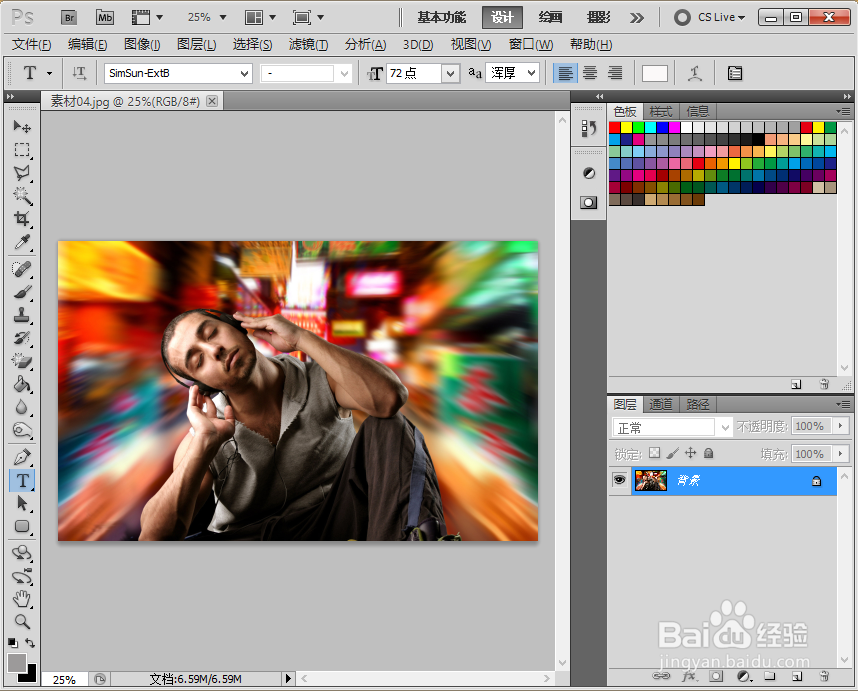The width and height of the screenshot is (858, 691).
Task: Open the warp text dialog
Action: [695, 73]
